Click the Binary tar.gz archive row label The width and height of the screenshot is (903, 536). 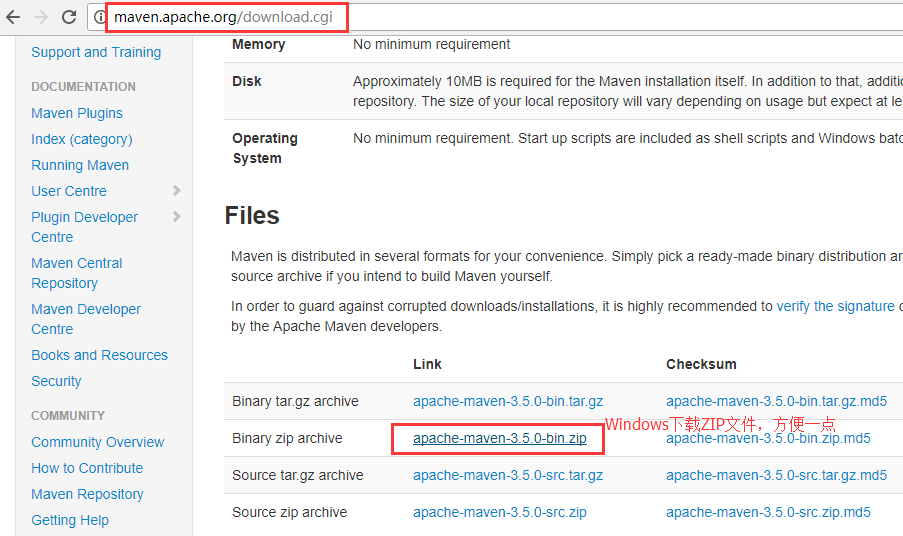(295, 401)
